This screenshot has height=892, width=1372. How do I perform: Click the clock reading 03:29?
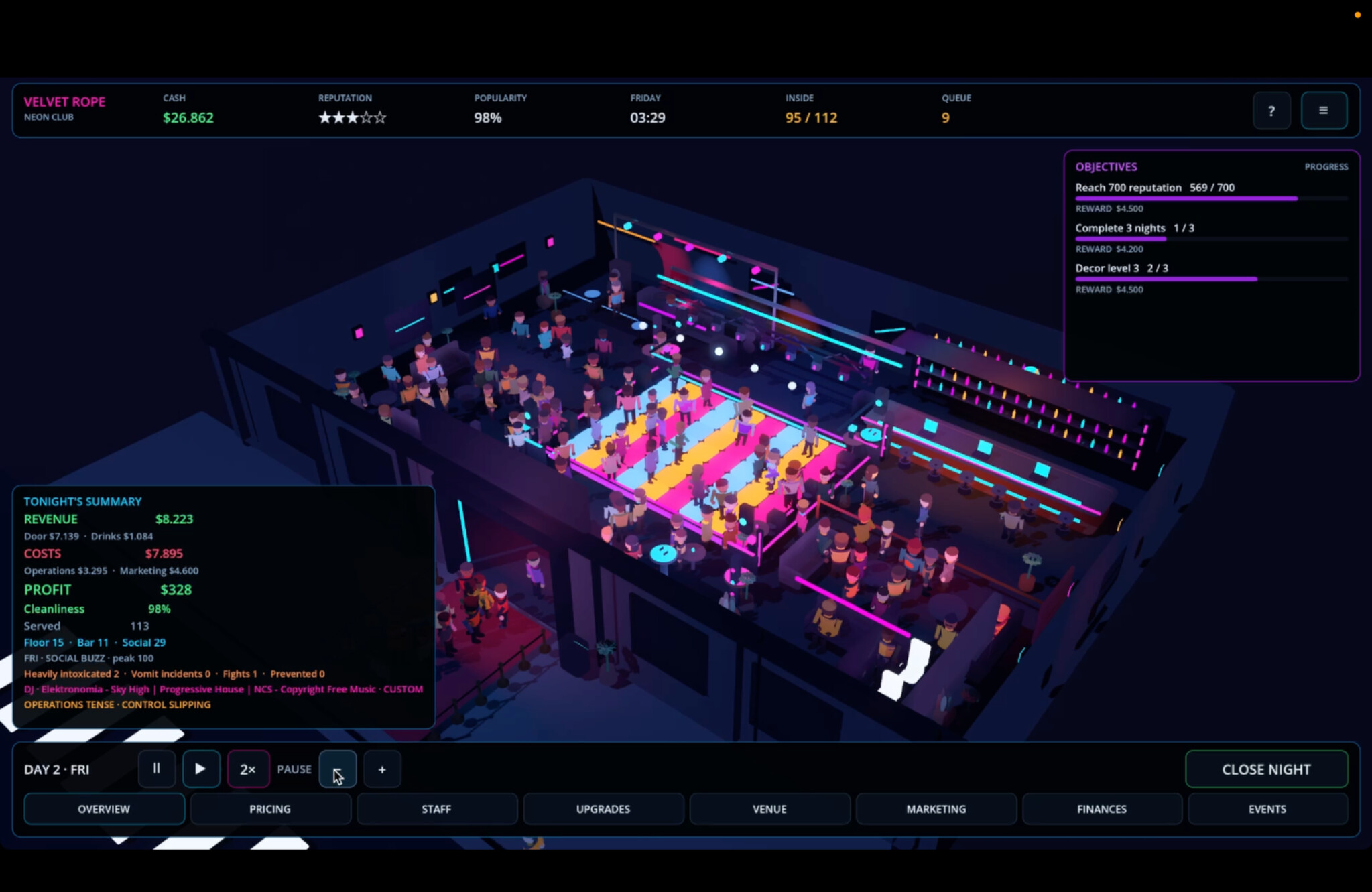[647, 118]
